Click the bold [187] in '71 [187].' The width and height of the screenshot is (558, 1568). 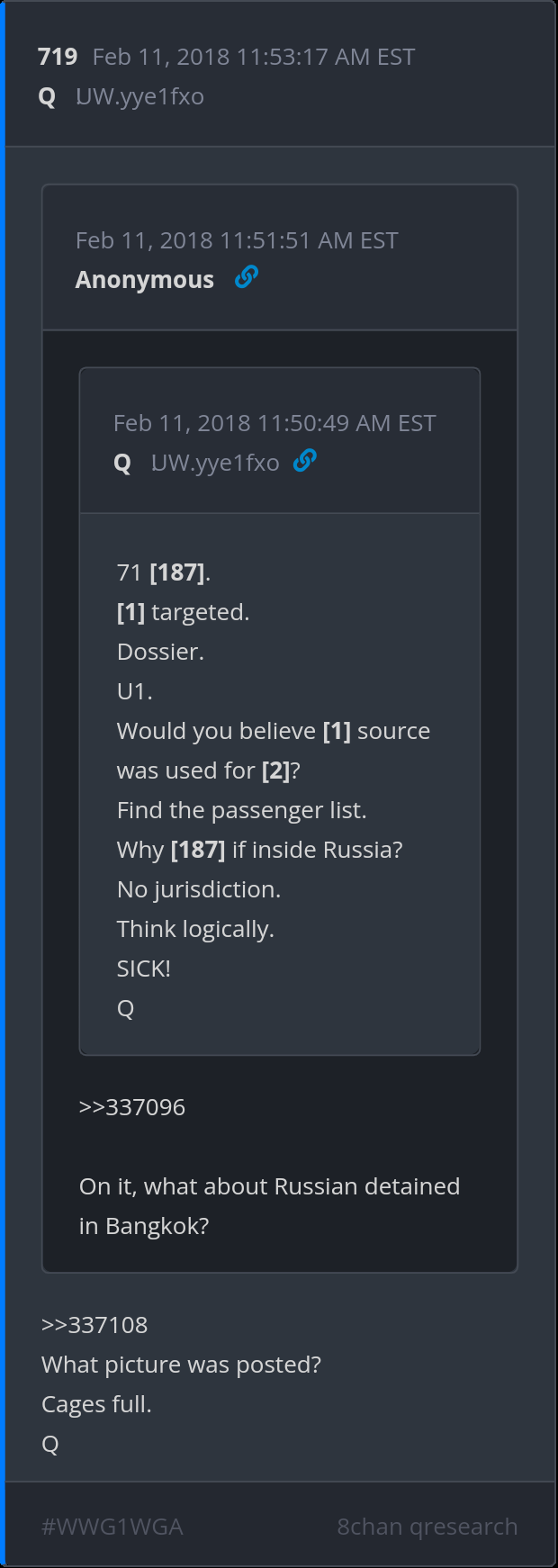tap(177, 572)
